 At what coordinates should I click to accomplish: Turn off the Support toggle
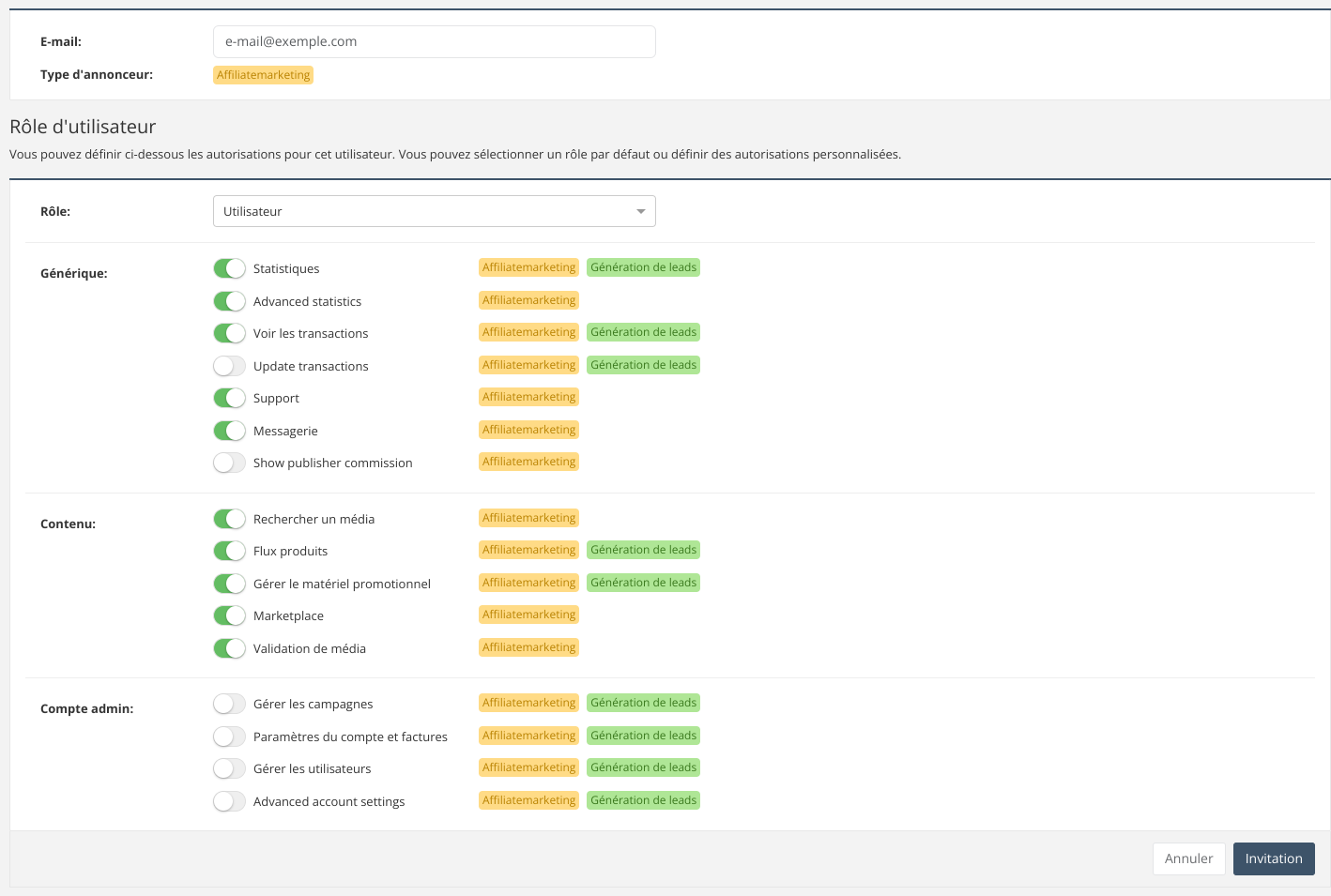pos(229,398)
